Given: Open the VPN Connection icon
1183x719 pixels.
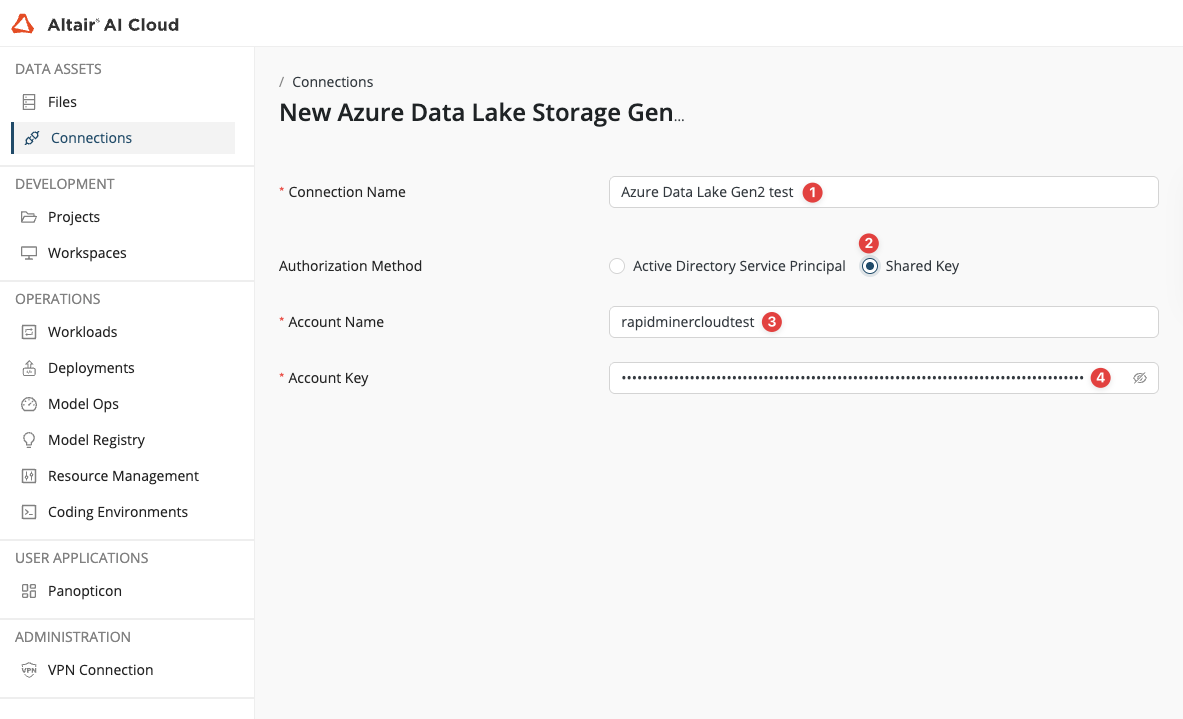Looking at the screenshot, I should coord(29,669).
